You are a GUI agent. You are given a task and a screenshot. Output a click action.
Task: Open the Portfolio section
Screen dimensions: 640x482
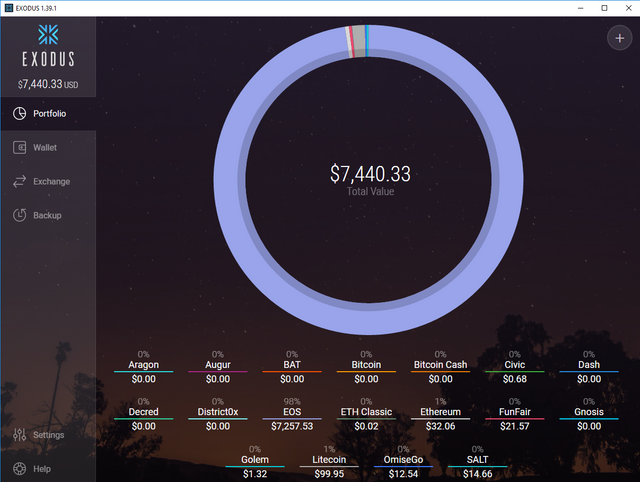click(48, 113)
